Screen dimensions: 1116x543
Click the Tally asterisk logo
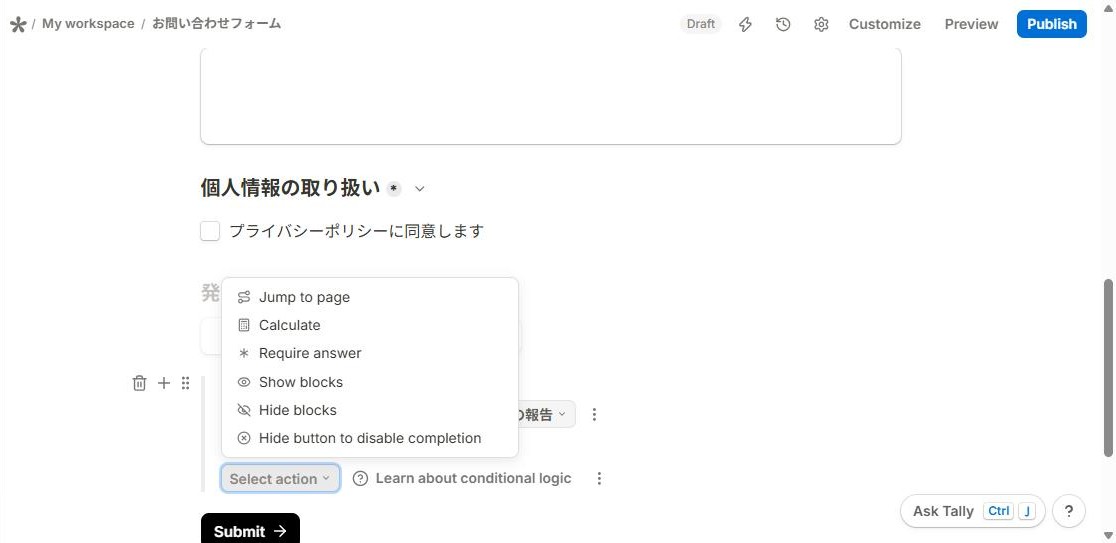pos(18,24)
